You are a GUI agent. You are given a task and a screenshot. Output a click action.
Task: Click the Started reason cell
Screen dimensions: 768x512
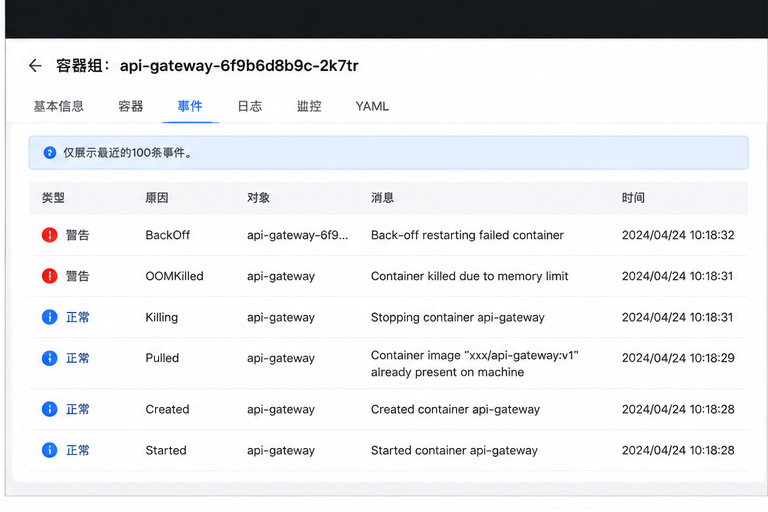[166, 450]
